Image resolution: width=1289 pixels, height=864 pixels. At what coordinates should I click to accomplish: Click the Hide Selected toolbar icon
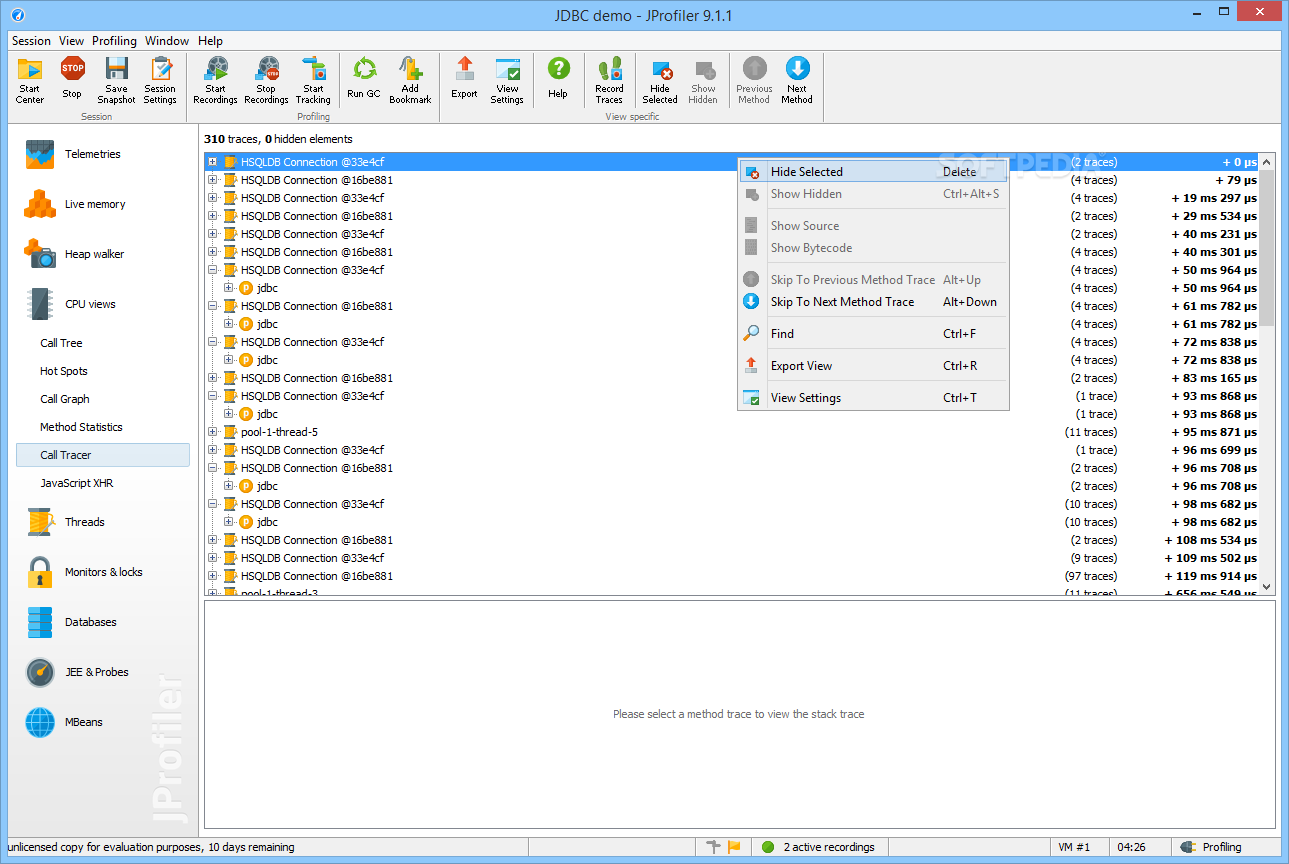click(660, 68)
